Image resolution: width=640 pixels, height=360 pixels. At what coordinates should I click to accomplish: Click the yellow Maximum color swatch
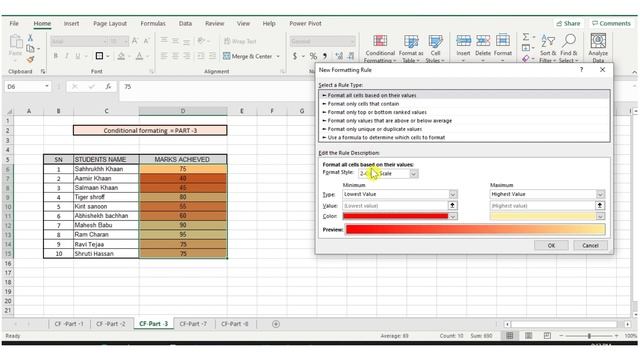tap(543, 216)
